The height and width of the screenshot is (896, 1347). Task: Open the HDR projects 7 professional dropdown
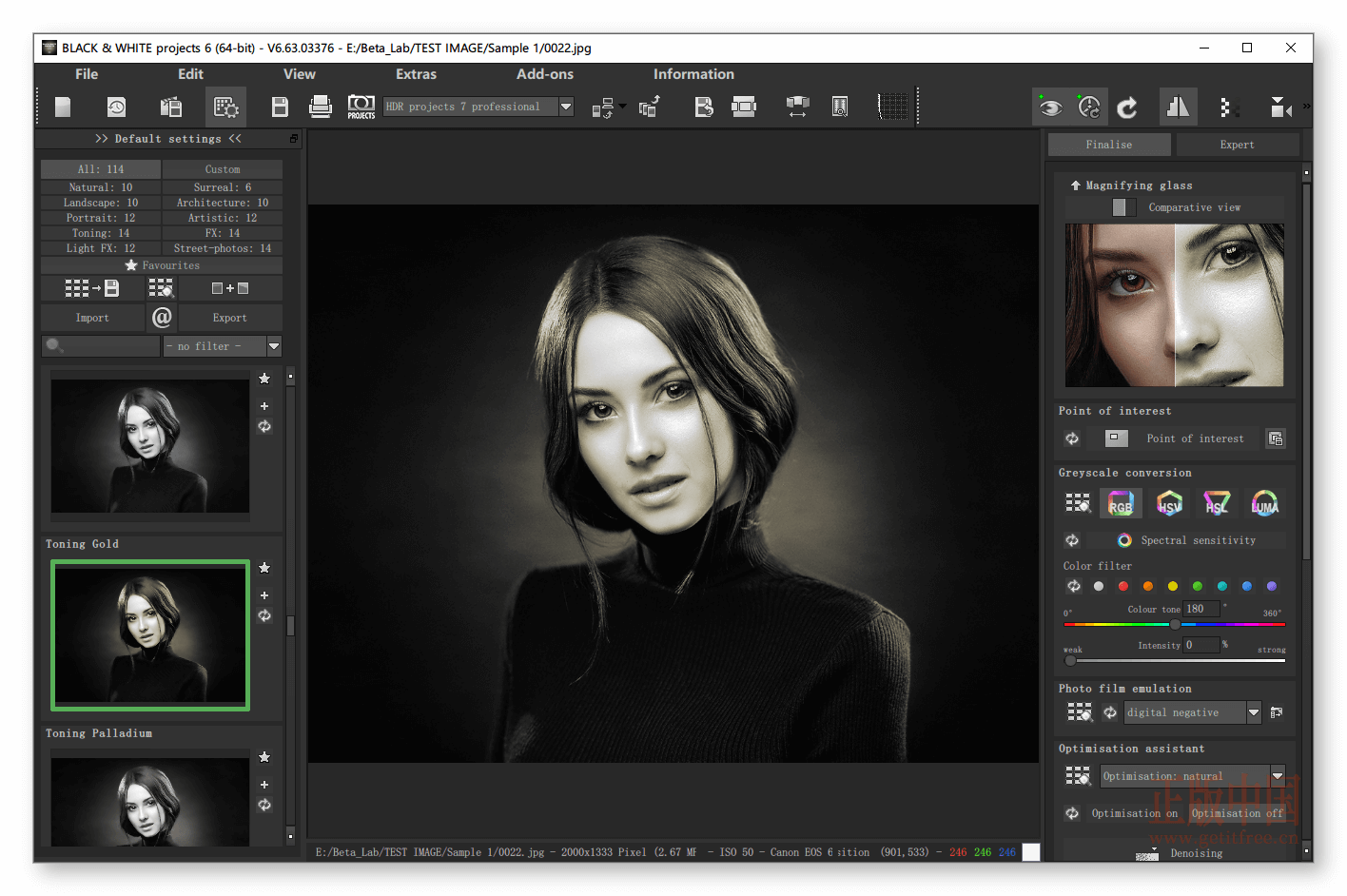(566, 107)
